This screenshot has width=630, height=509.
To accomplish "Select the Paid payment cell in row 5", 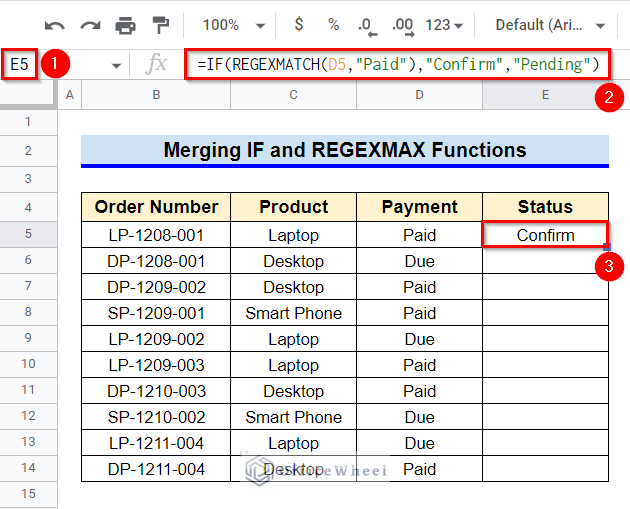I will (x=419, y=235).
